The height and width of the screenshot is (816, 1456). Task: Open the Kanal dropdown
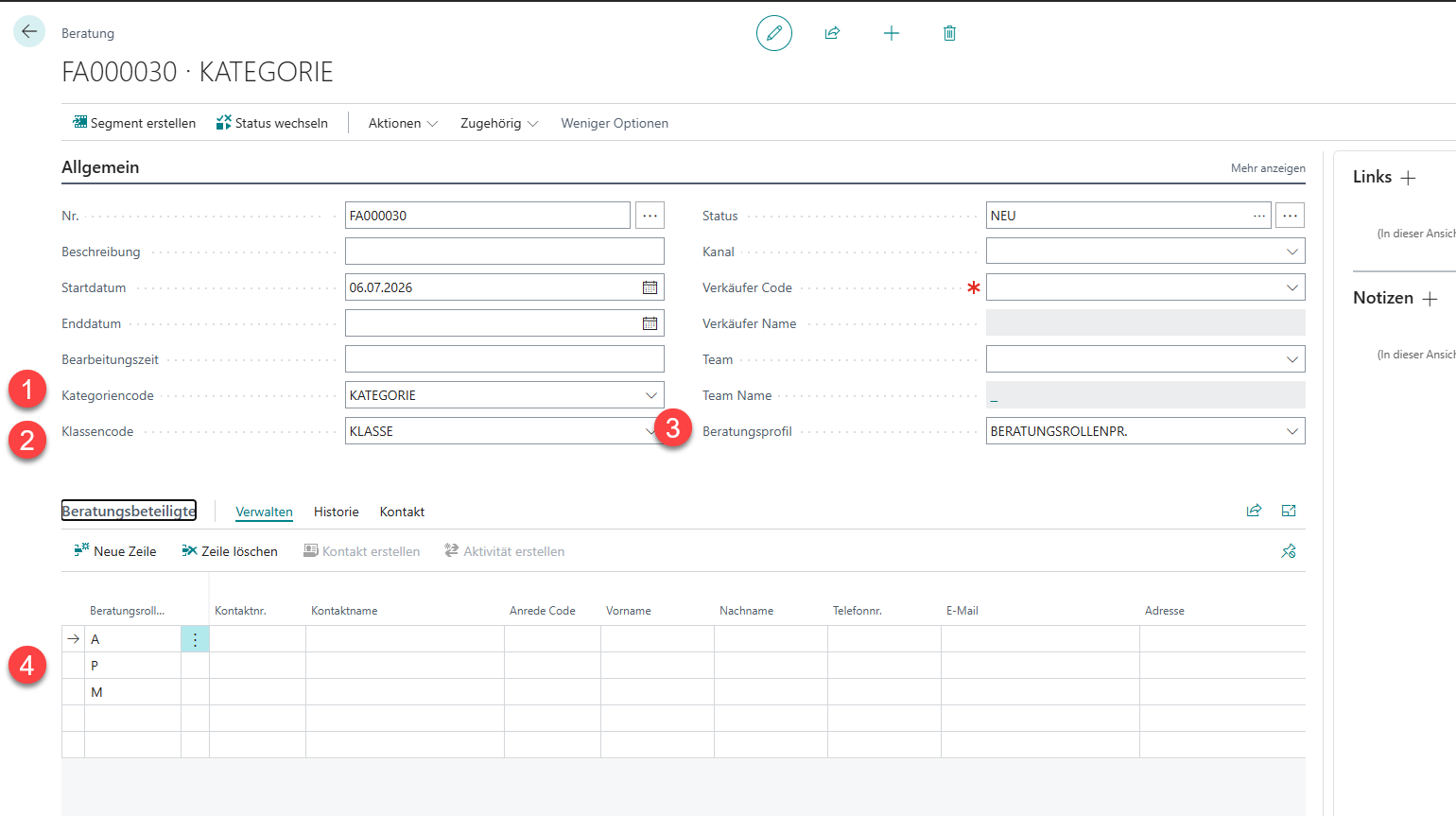[1292, 252]
